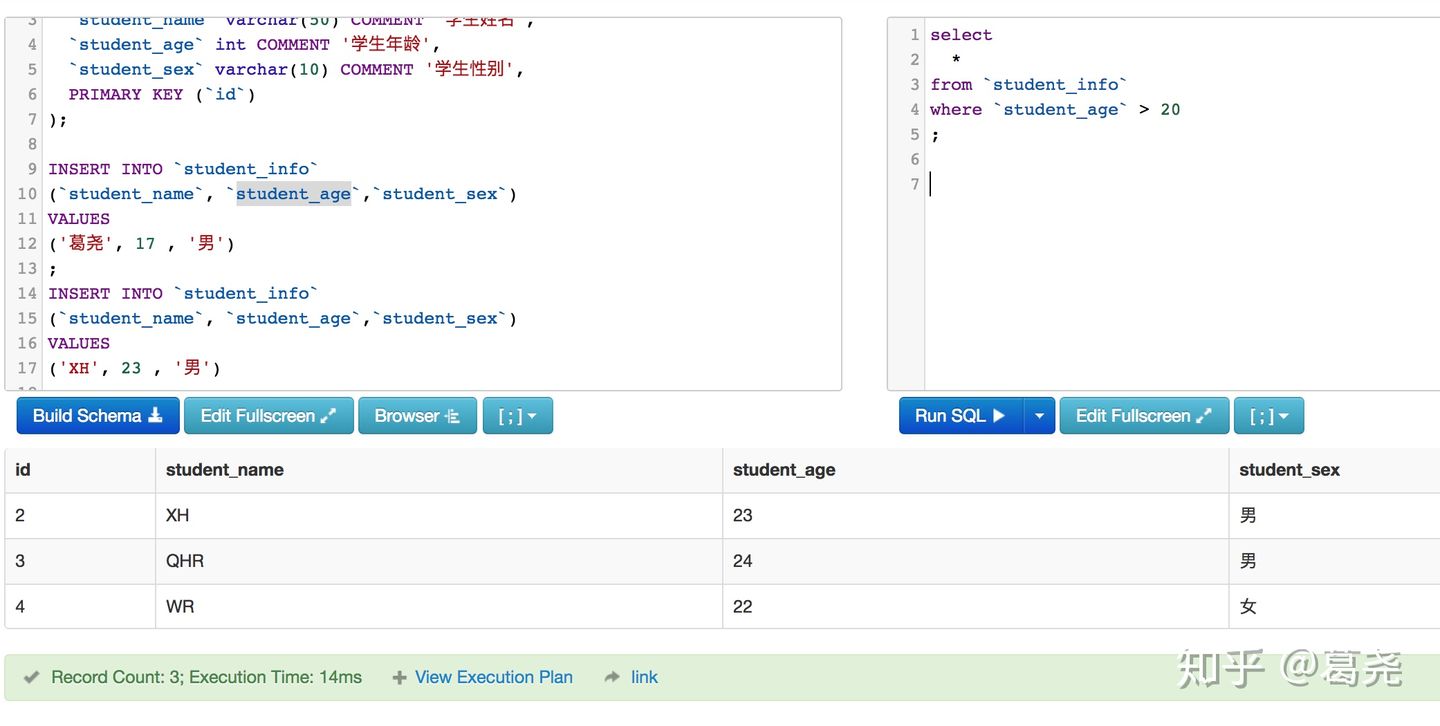Screen dimensions: 1440x726
Task: Select the QHR row cell
Action: pyautogui.click(x=185, y=561)
